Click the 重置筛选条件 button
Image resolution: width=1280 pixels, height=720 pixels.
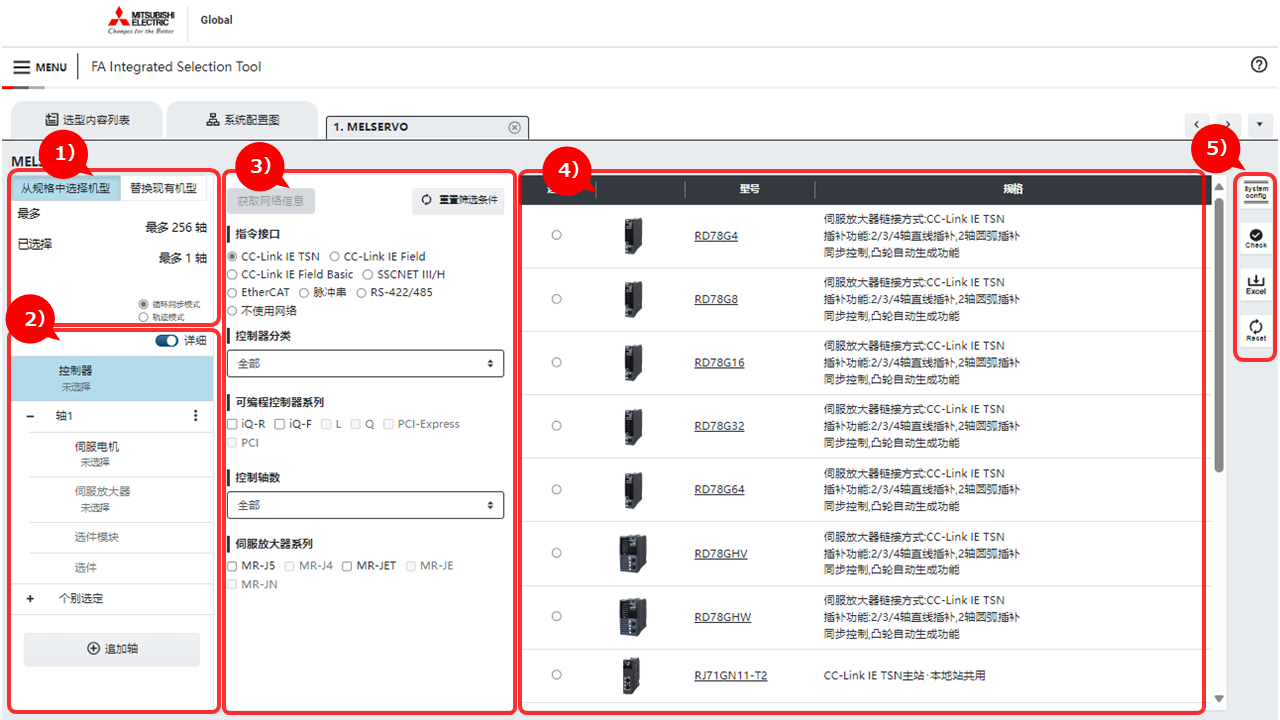click(458, 200)
